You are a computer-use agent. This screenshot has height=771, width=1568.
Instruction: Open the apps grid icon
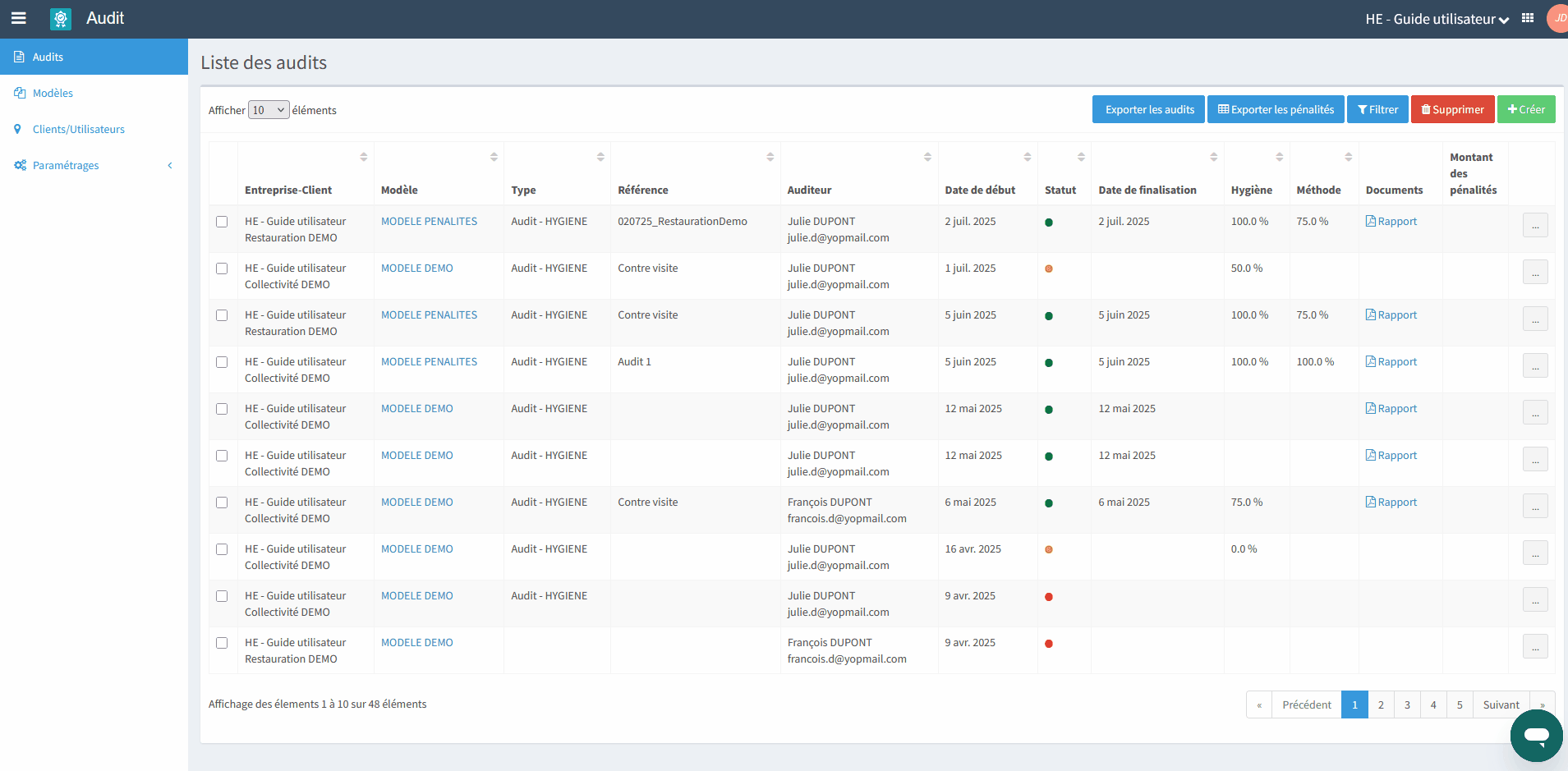click(1528, 18)
